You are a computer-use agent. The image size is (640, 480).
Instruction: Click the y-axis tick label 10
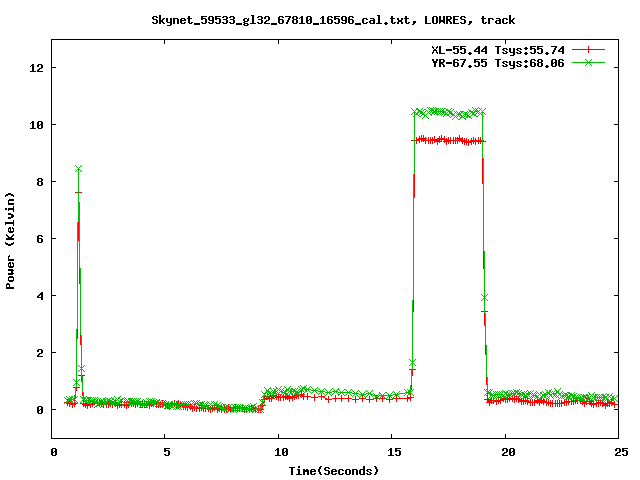click(37, 125)
